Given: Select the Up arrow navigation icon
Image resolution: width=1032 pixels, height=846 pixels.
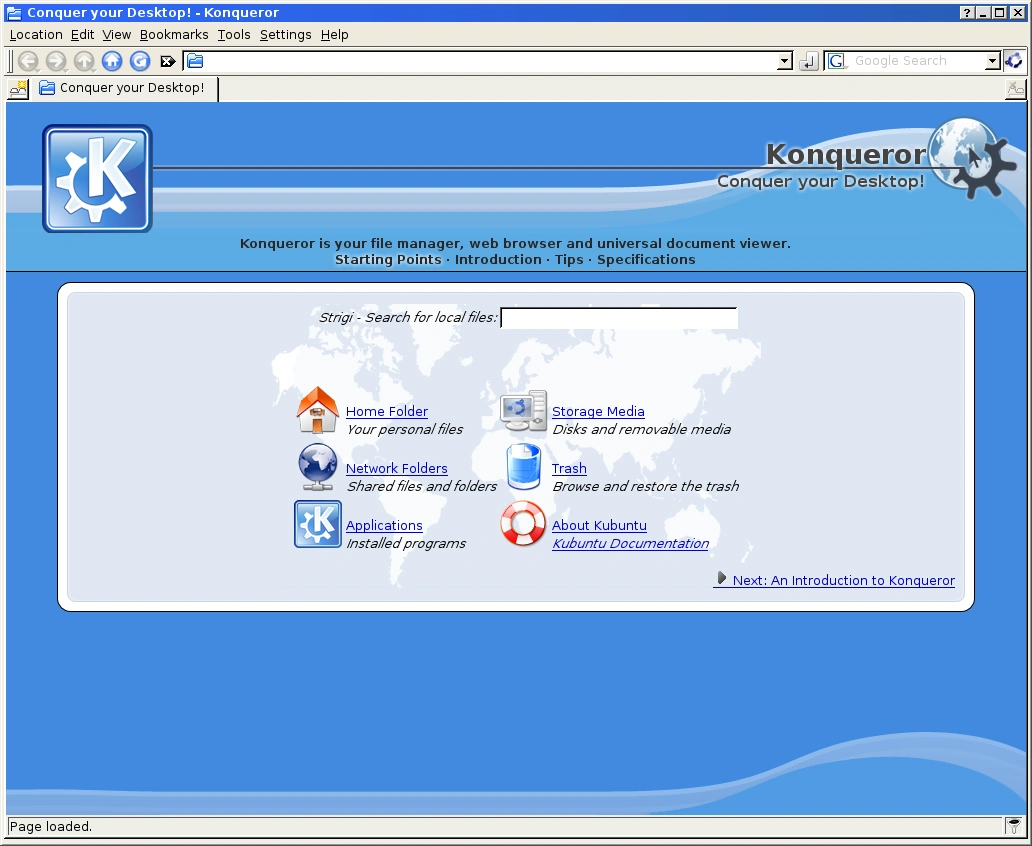Looking at the screenshot, I should point(84,60).
